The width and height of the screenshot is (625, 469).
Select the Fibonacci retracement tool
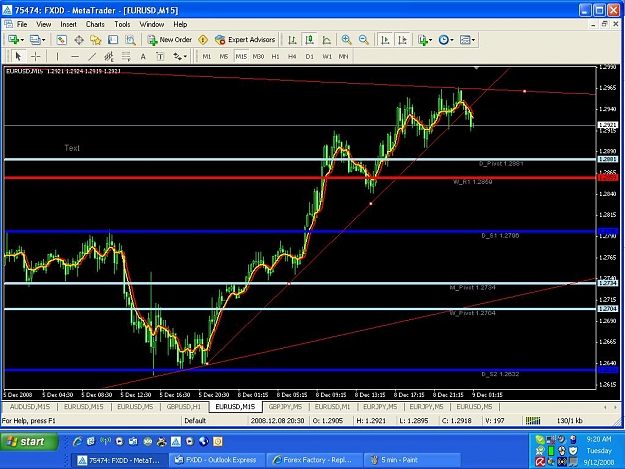126,57
